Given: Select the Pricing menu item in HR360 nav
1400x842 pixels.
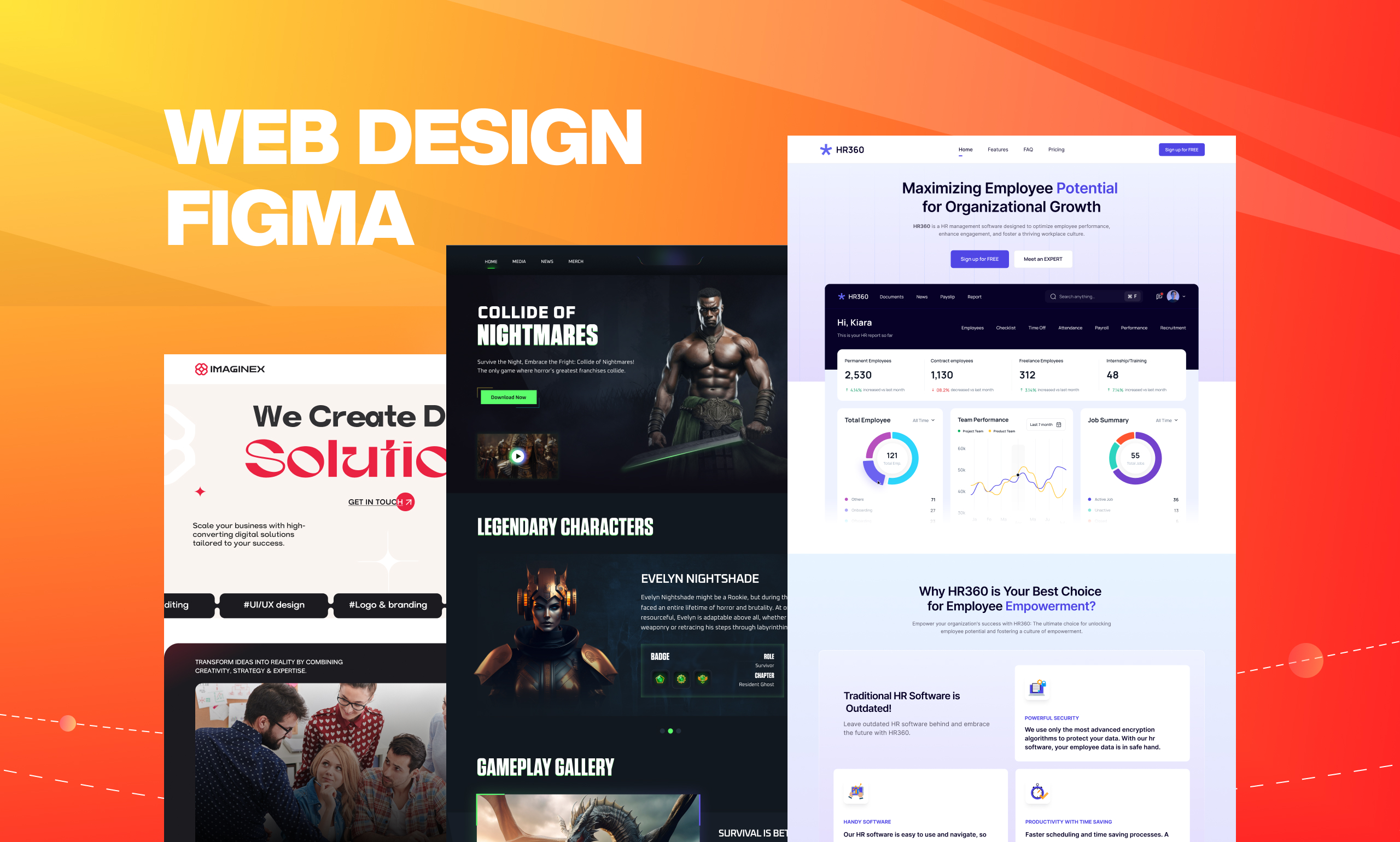Looking at the screenshot, I should point(1056,149).
